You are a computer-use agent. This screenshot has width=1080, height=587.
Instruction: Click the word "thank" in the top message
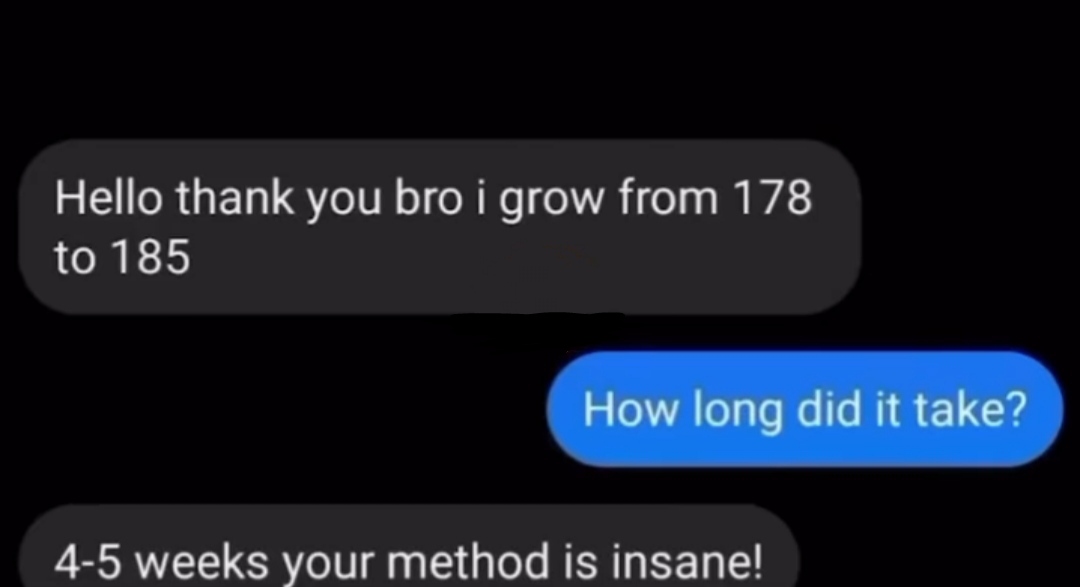pyautogui.click(x=234, y=198)
